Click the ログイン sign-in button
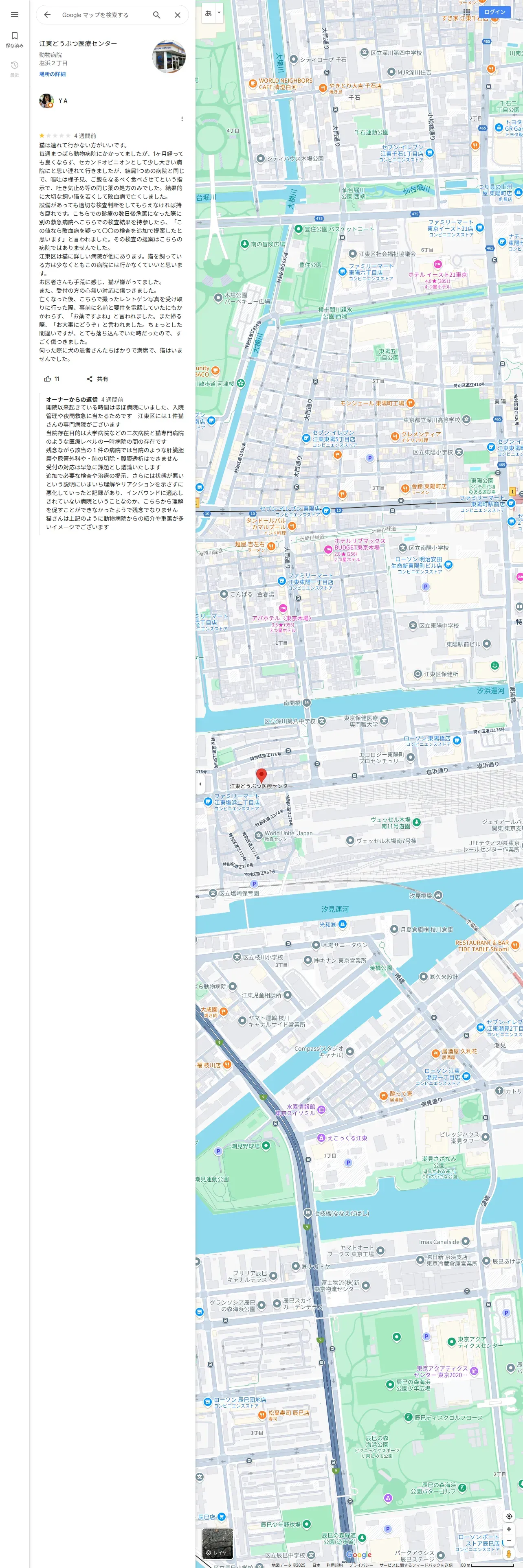 click(x=494, y=11)
